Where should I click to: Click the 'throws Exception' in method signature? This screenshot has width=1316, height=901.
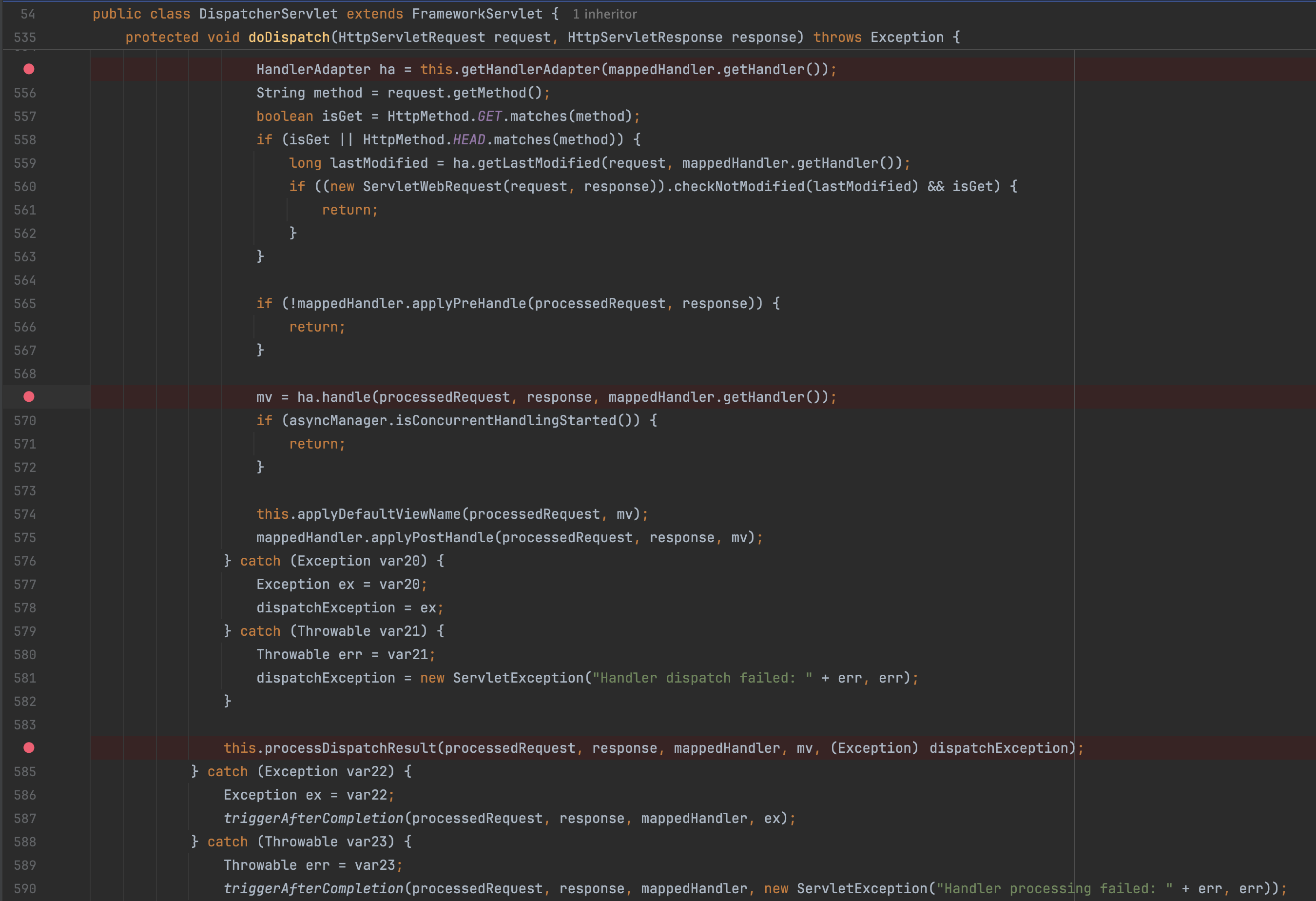878,38
